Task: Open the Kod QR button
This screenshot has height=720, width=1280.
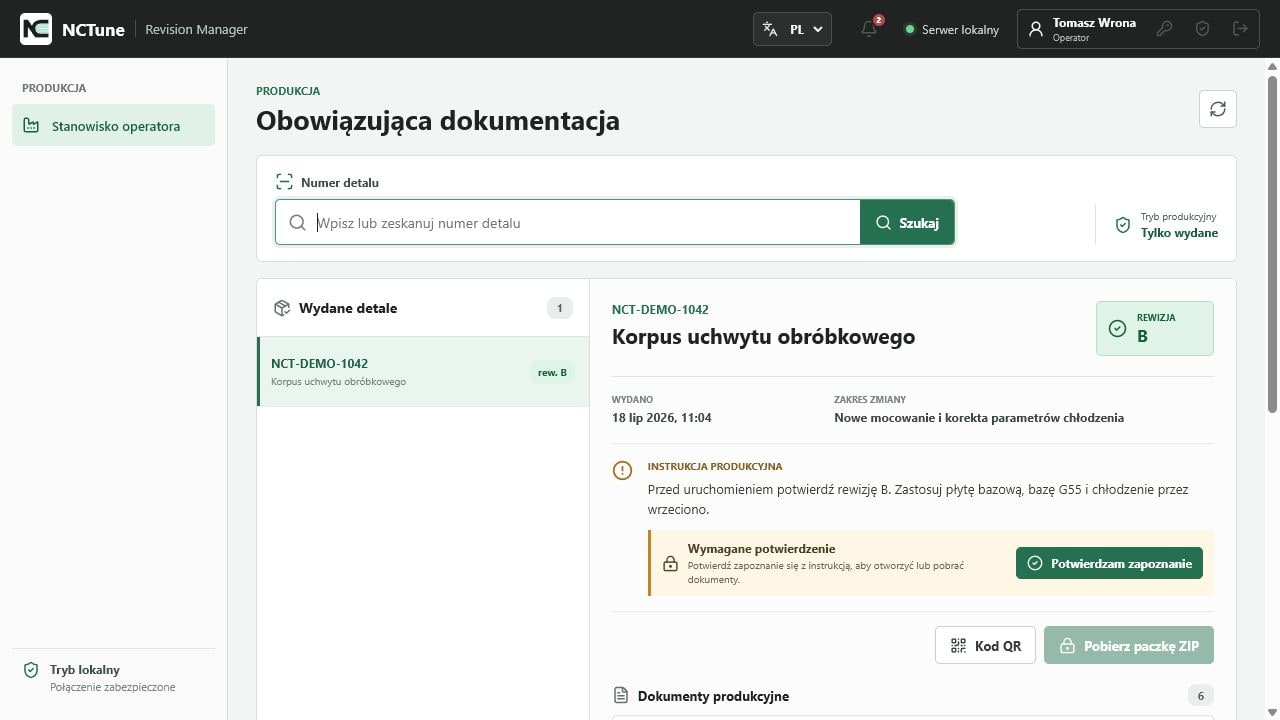Action: point(985,645)
